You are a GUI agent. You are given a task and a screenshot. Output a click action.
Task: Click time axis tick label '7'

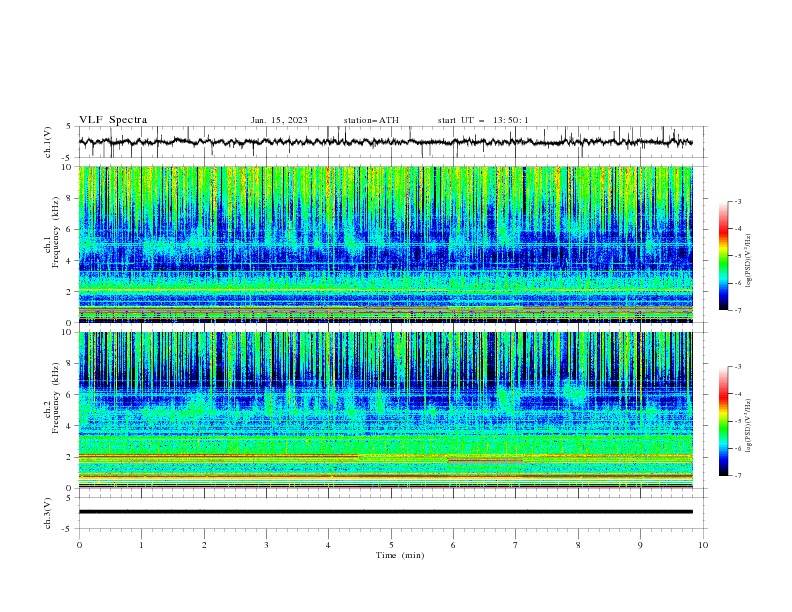click(516, 545)
